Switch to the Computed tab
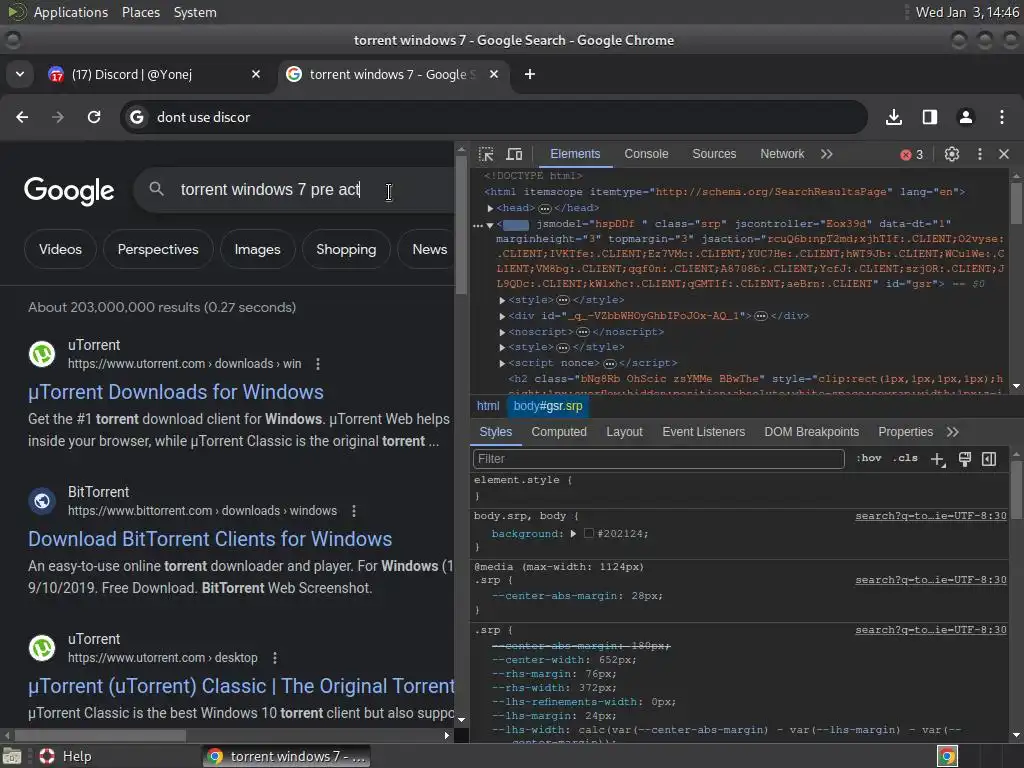Viewport: 1024px width, 768px height. pyautogui.click(x=559, y=432)
